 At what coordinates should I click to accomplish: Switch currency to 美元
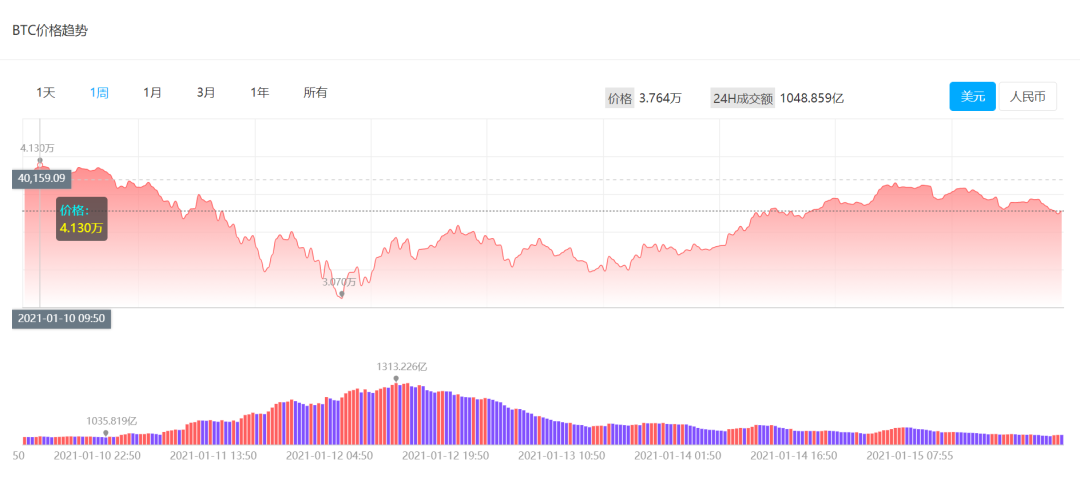pyautogui.click(x=972, y=97)
